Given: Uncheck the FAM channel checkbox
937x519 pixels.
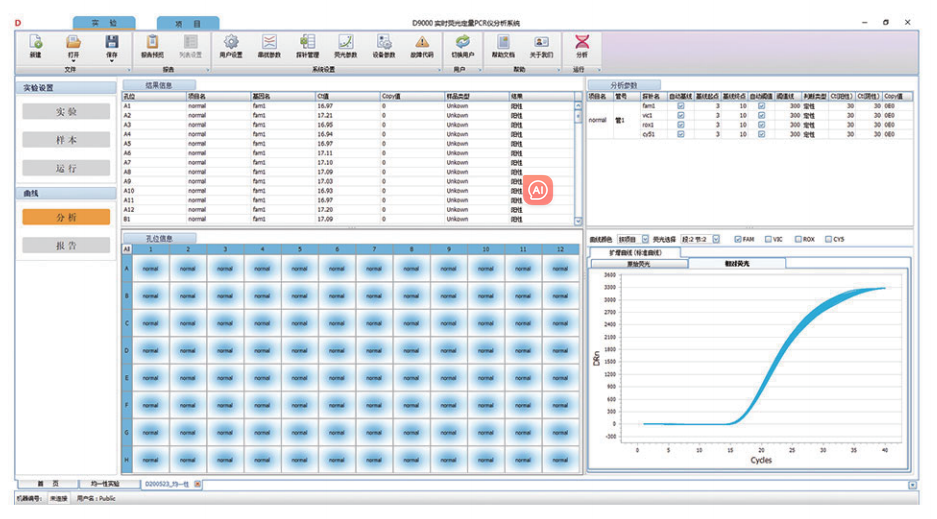Looking at the screenshot, I should click(x=738, y=239).
